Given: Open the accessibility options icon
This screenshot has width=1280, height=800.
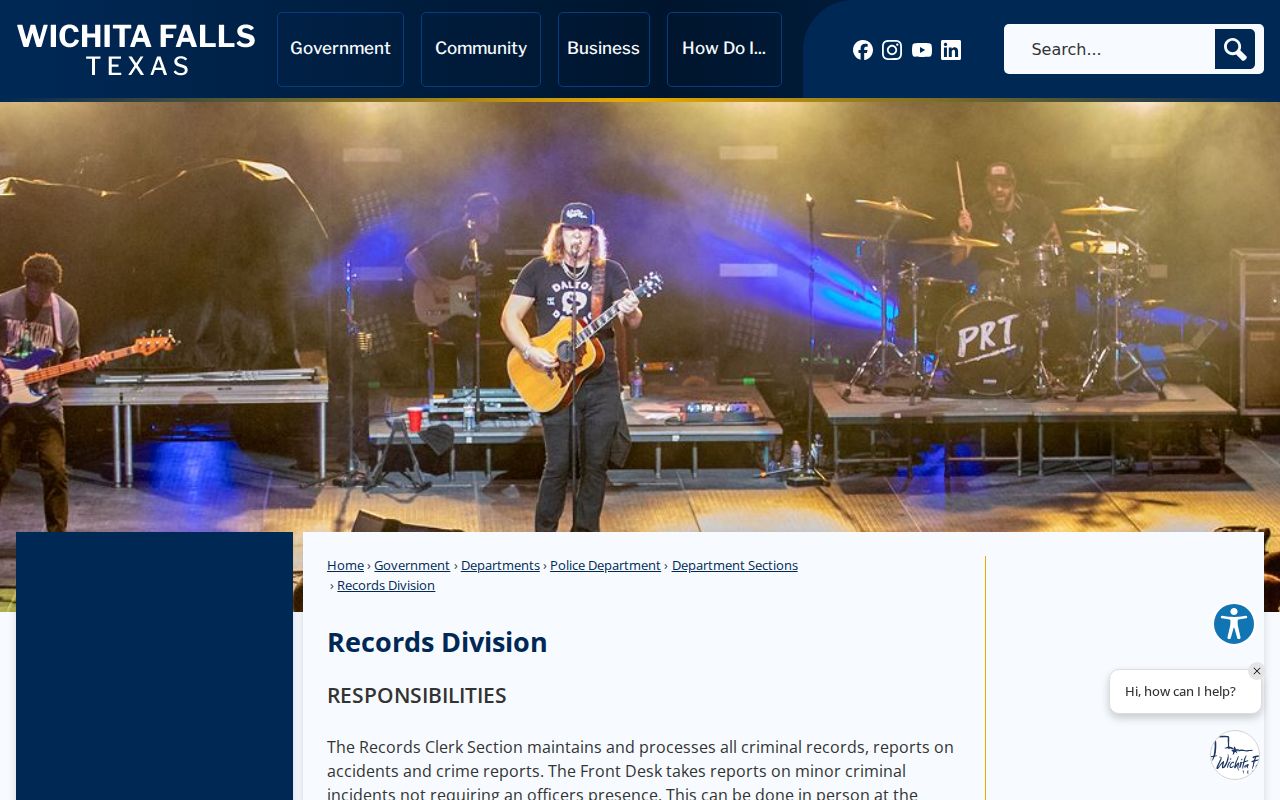Looking at the screenshot, I should [x=1234, y=624].
